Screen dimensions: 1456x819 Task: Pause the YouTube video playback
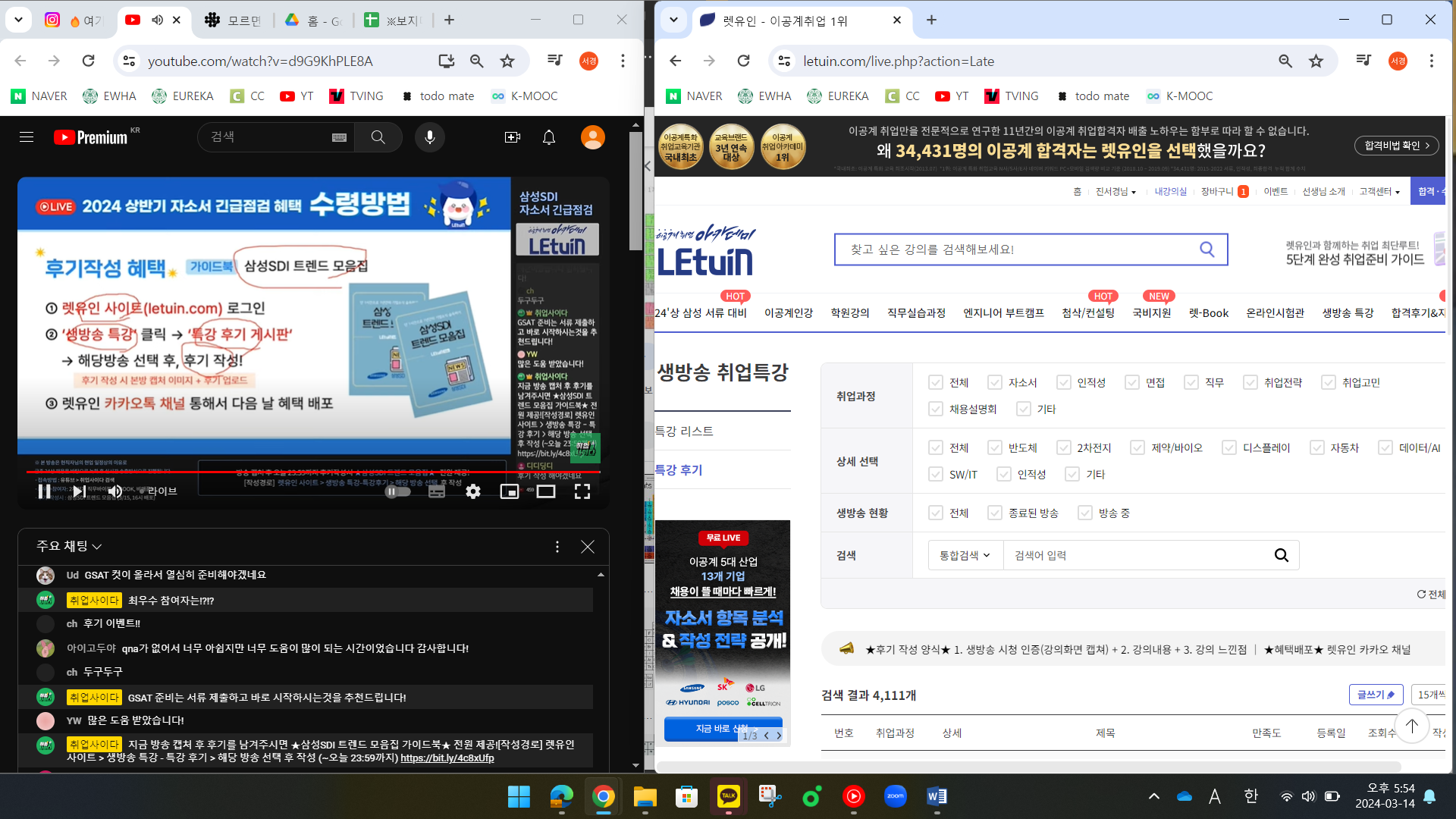point(44,491)
